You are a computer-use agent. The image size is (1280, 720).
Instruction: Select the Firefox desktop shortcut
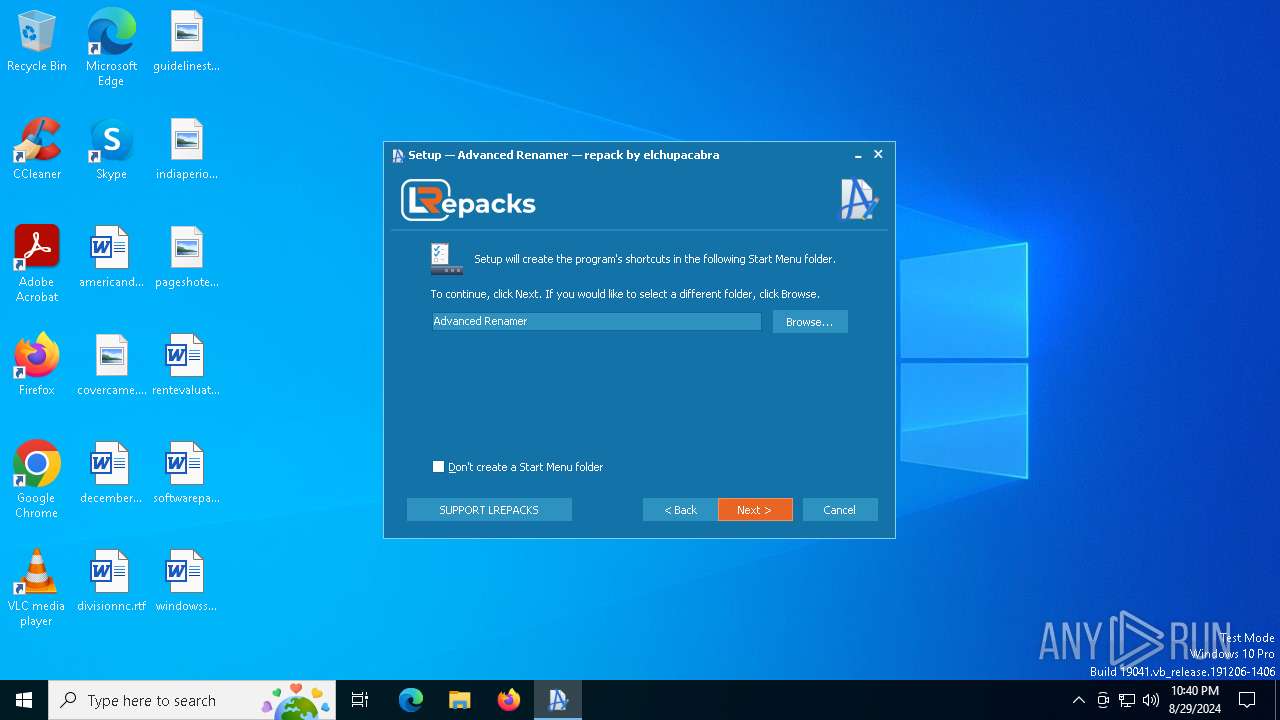pyautogui.click(x=37, y=366)
